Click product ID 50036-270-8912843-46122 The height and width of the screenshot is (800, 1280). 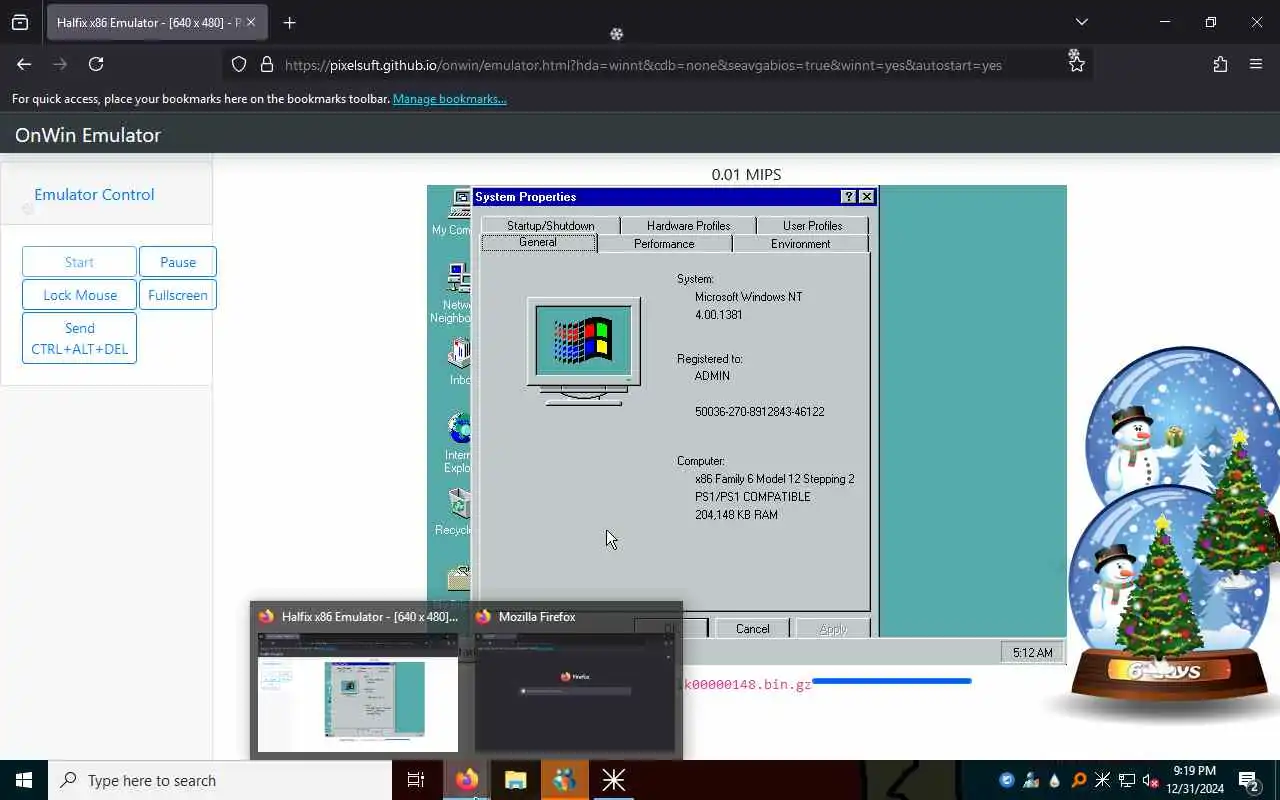point(759,412)
